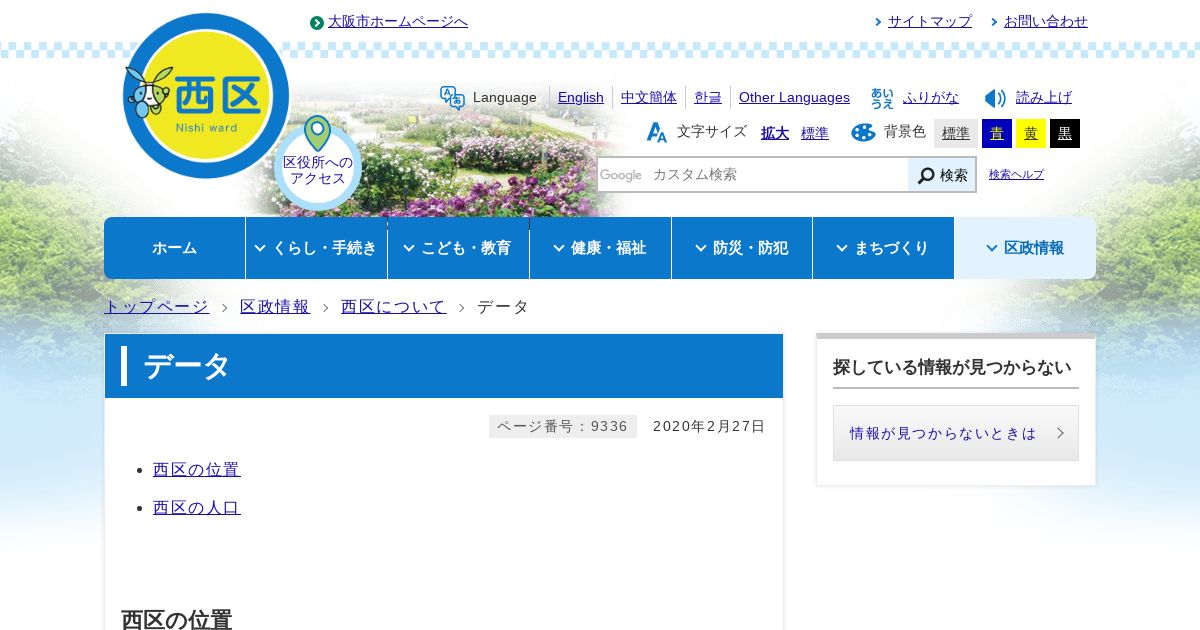Image resolution: width=1200 pixels, height=630 pixels.
Task: Click the read-aloud speaker icon
Action: pos(995,98)
